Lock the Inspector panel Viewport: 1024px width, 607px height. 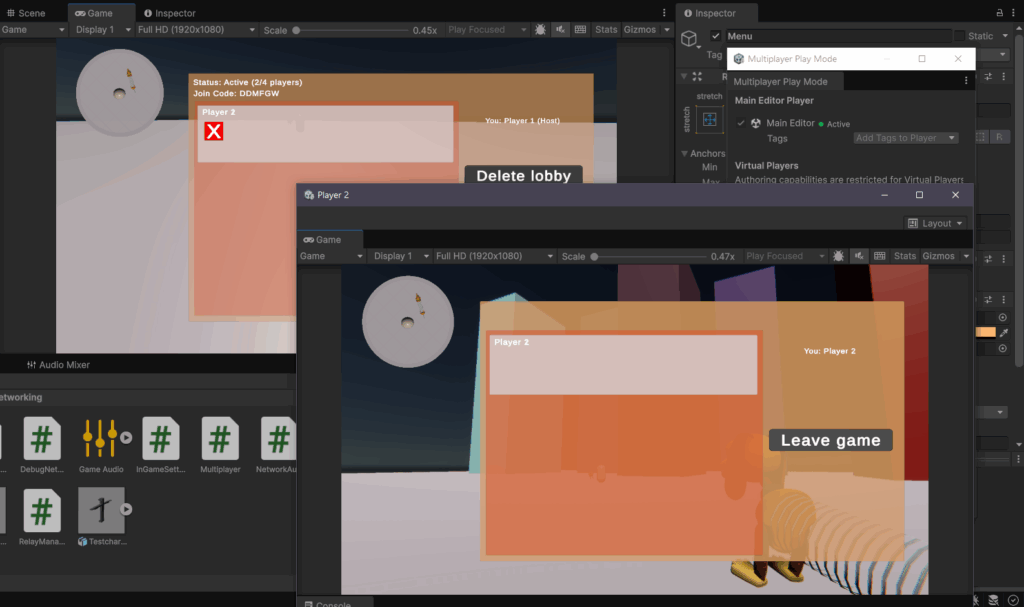point(999,13)
